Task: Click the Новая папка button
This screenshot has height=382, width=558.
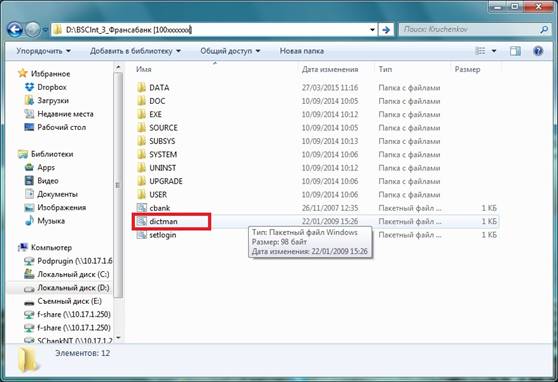Action: point(302,51)
